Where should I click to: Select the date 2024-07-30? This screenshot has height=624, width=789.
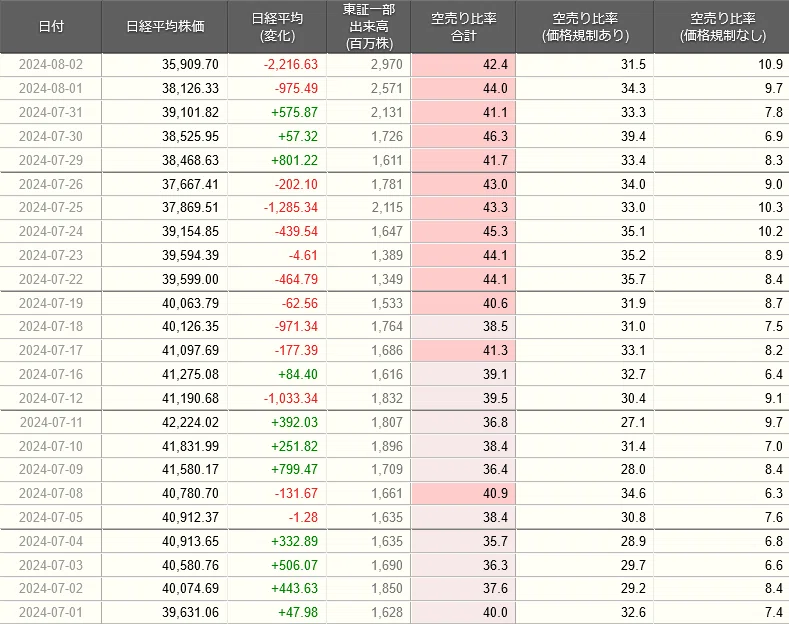pyautogui.click(x=51, y=136)
